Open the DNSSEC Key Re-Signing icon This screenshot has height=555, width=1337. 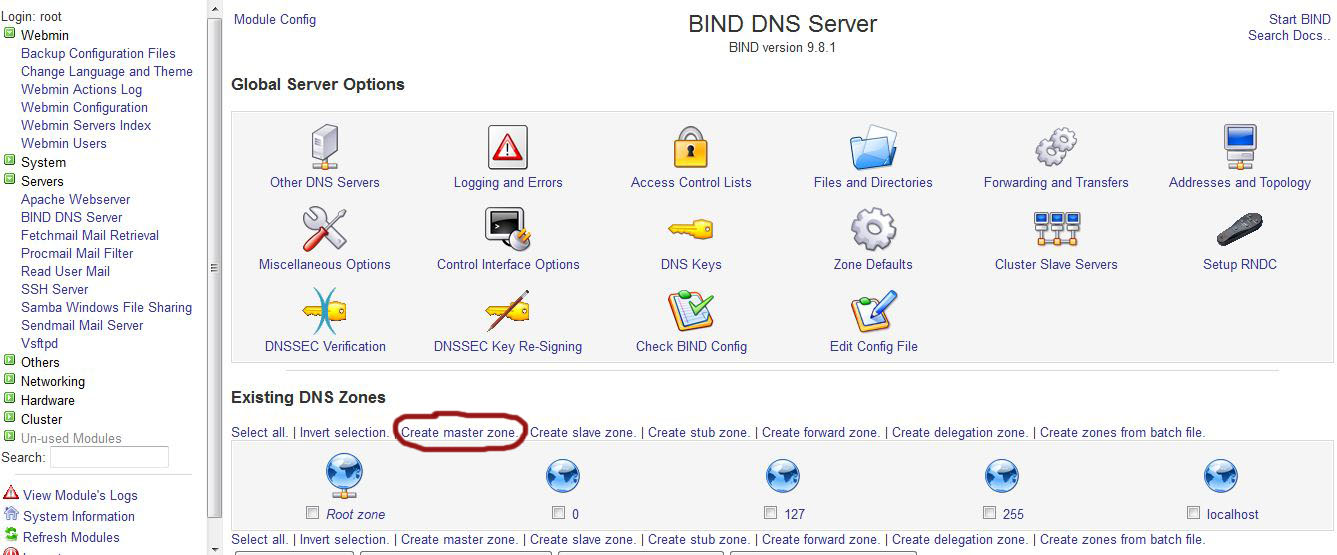[x=508, y=312]
